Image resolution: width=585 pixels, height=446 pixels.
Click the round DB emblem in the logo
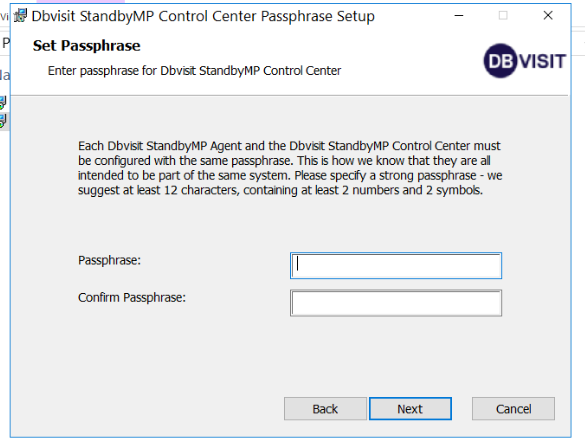501,61
